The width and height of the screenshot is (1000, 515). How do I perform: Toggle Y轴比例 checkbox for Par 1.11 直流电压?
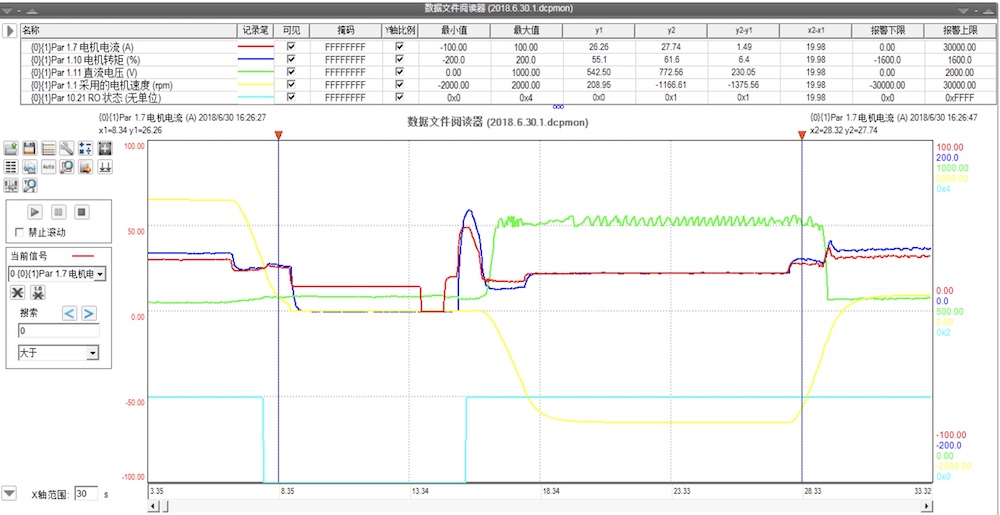(399, 72)
